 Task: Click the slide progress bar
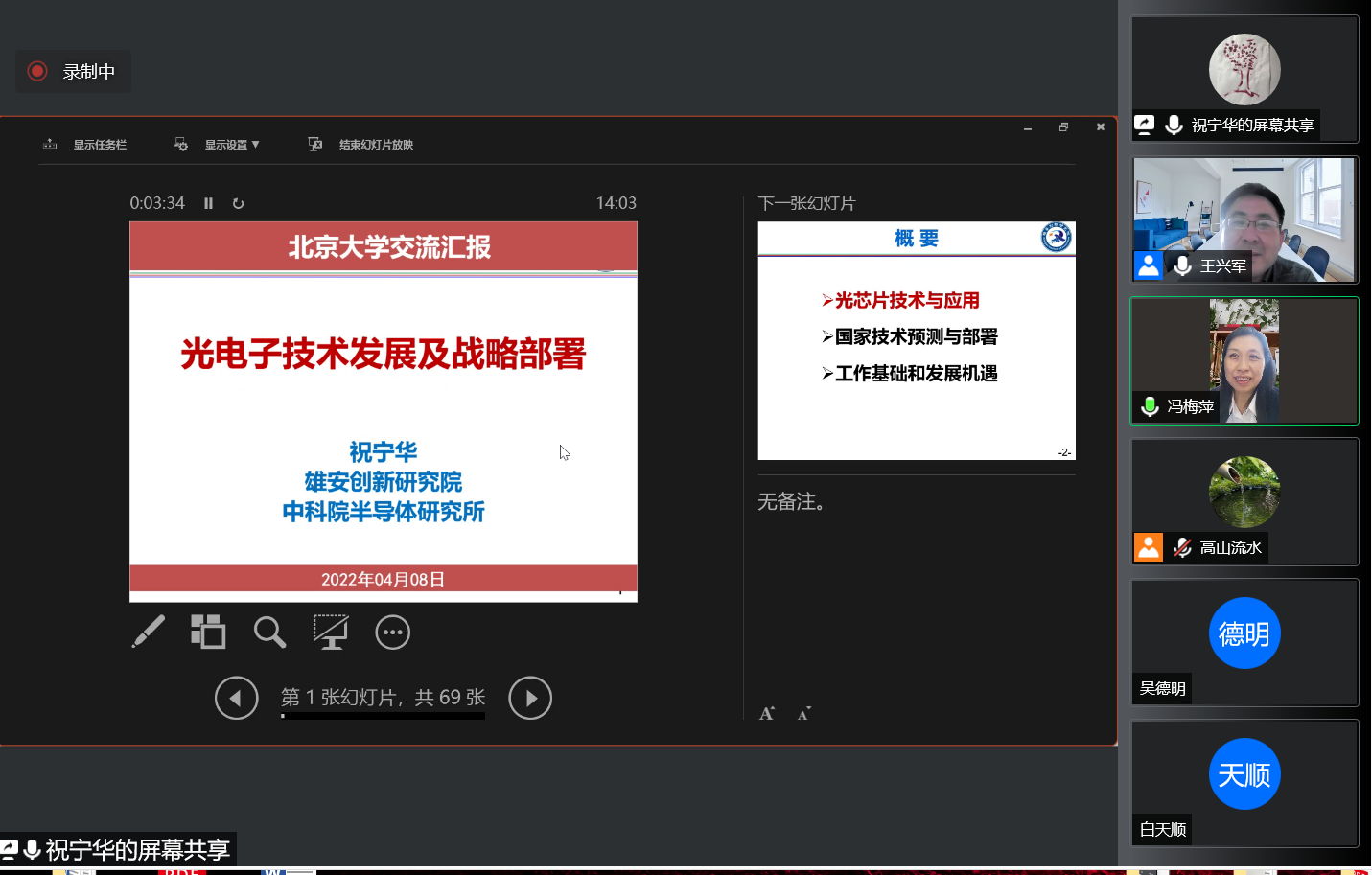(383, 716)
